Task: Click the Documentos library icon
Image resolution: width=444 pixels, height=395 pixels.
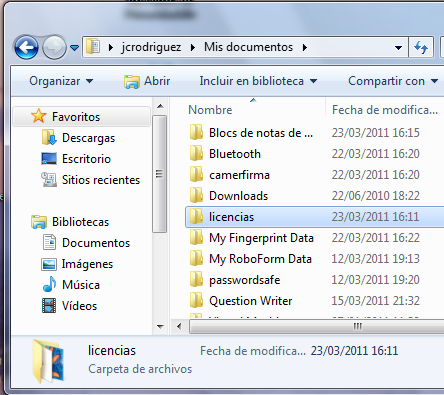Action: point(49,242)
